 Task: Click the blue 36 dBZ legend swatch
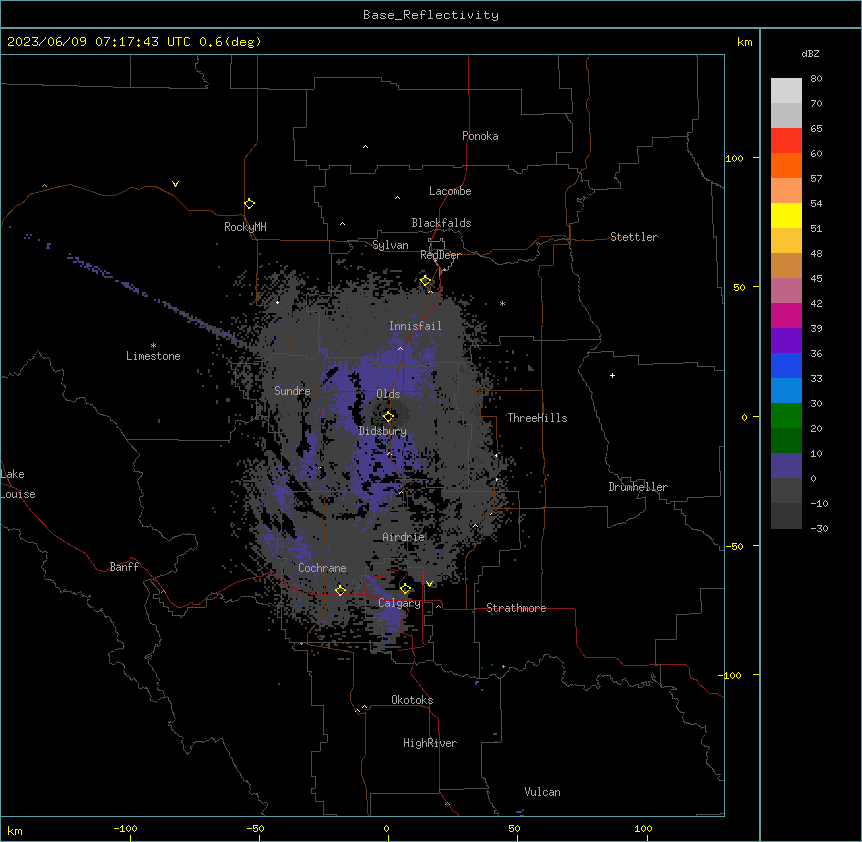click(x=786, y=365)
